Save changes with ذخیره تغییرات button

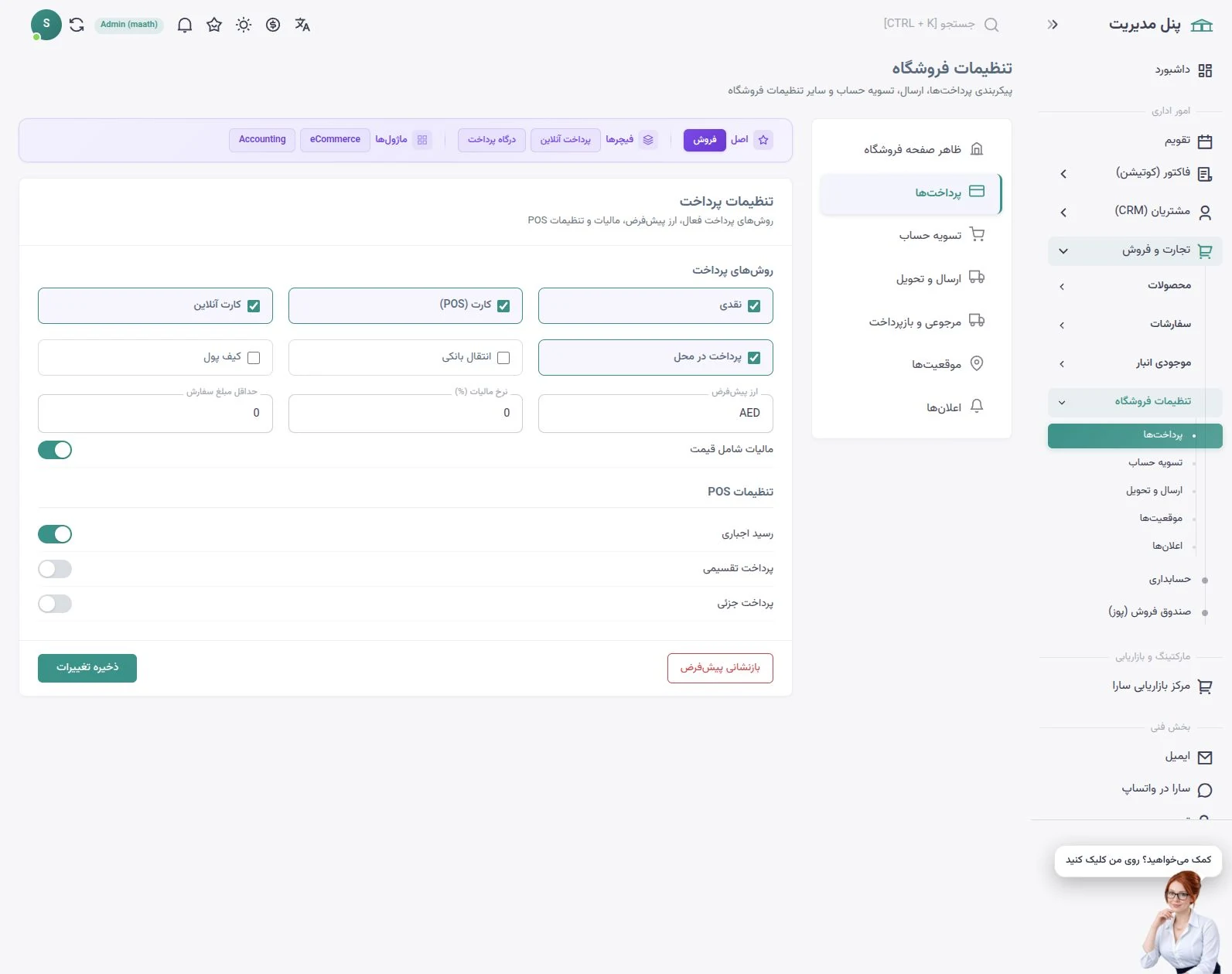coord(87,668)
